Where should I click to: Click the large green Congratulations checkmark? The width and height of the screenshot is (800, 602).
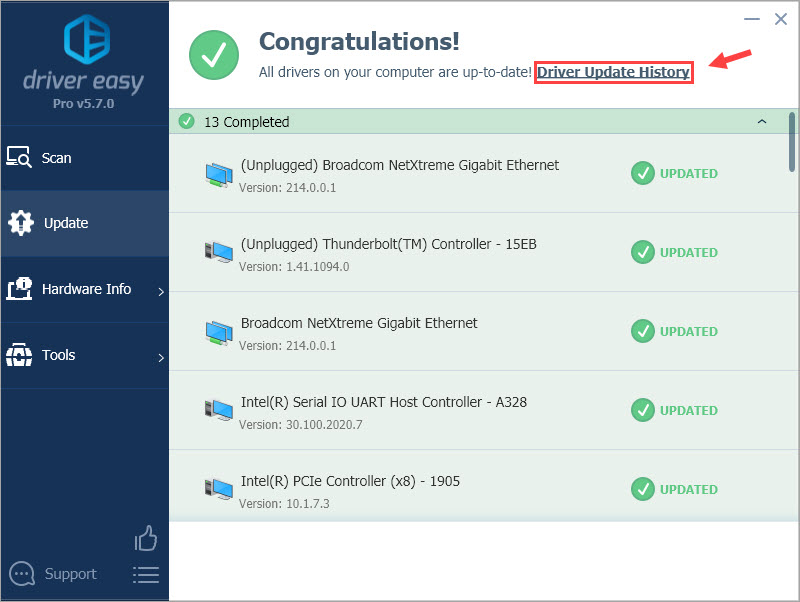click(x=214, y=55)
